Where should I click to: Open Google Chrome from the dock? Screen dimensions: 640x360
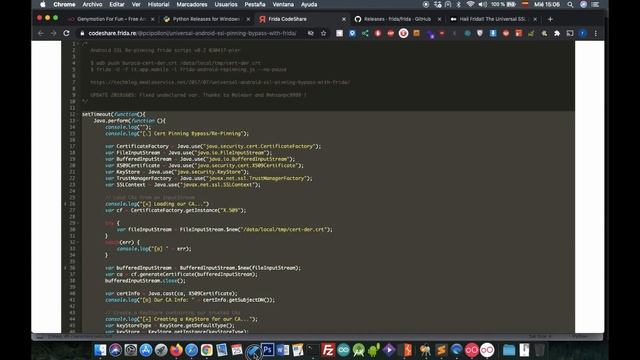207,350
